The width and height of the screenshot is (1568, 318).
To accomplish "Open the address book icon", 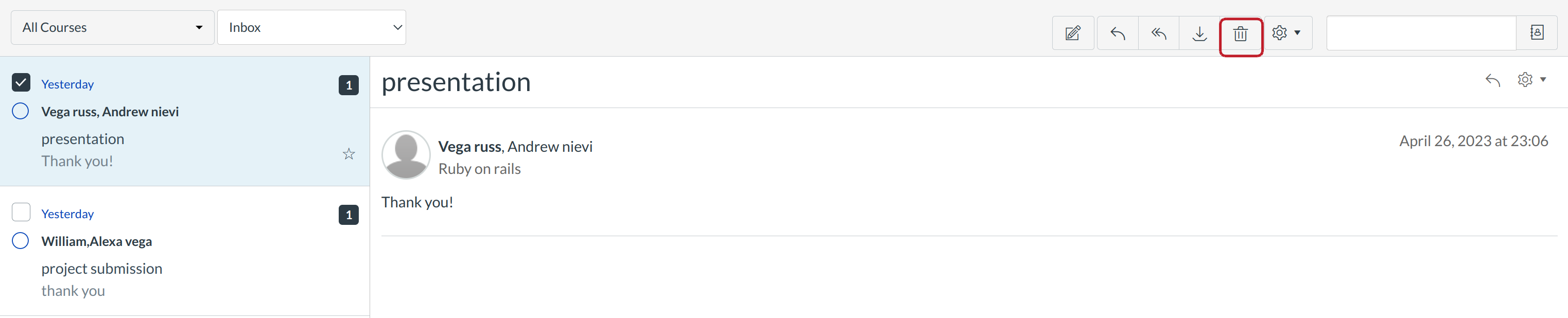I will click(x=1537, y=33).
